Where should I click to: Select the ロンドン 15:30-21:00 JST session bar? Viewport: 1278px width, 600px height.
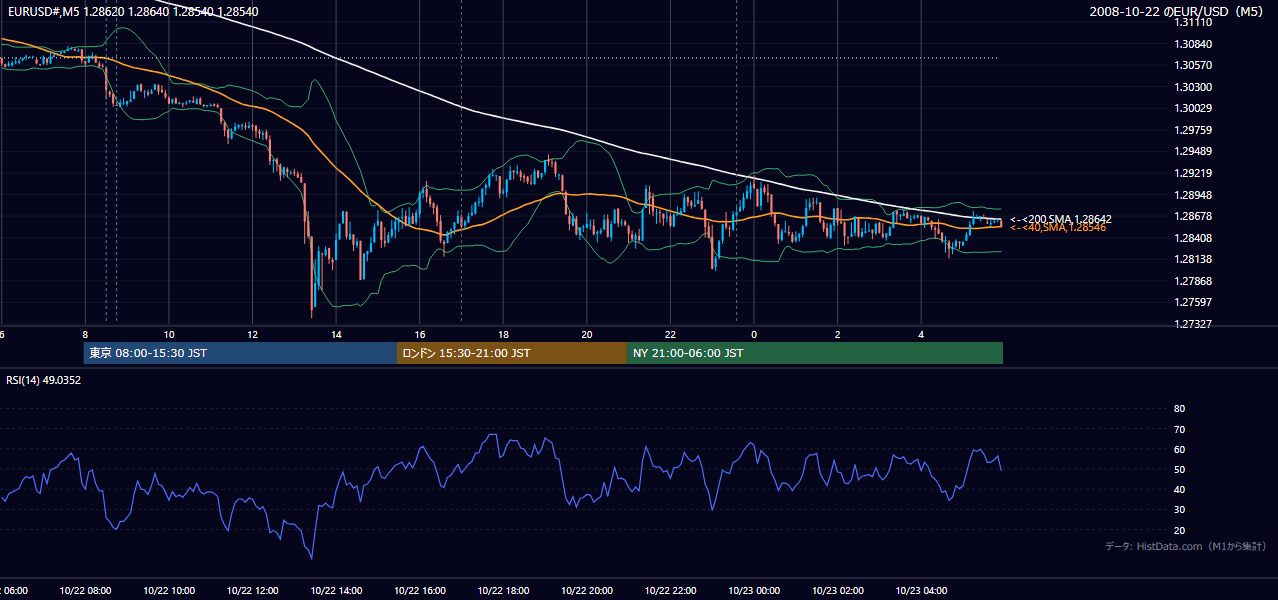(512, 353)
